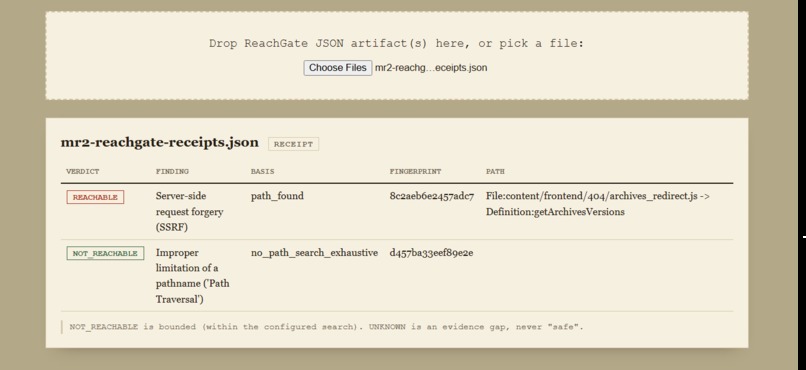806x370 pixels.
Task: Click the FINGERPRINT column header
Action: [x=415, y=172]
